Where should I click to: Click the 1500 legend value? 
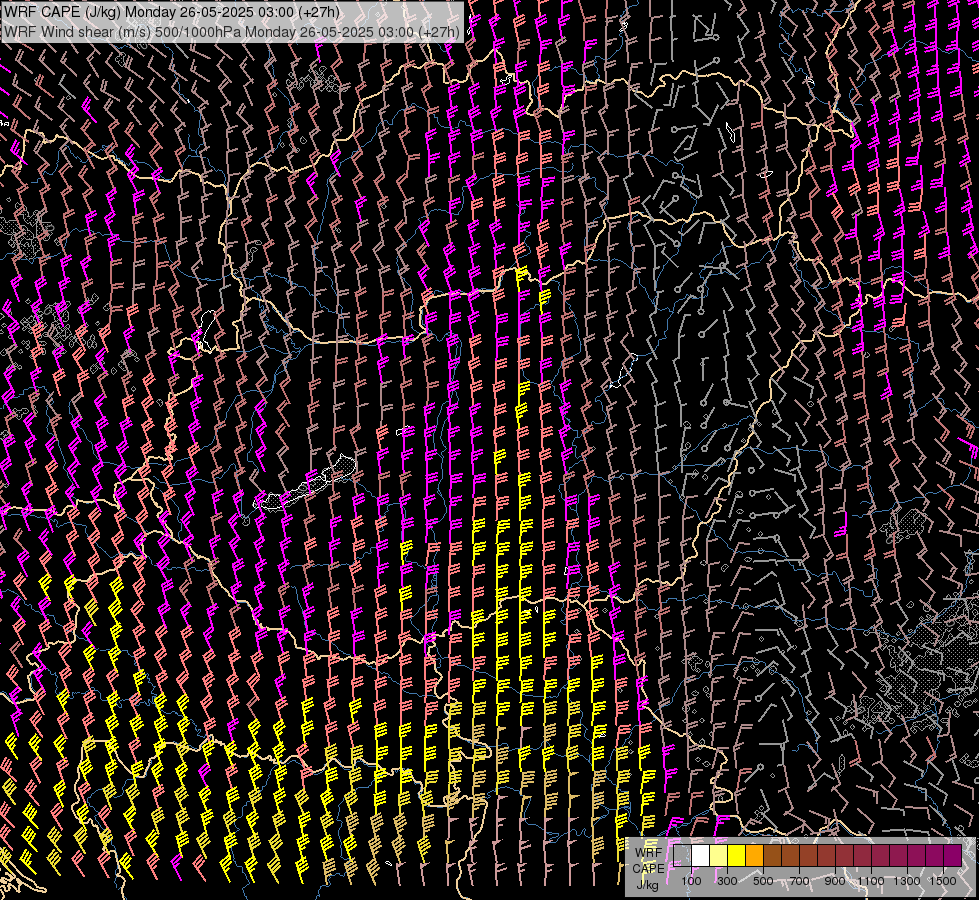pos(943,881)
